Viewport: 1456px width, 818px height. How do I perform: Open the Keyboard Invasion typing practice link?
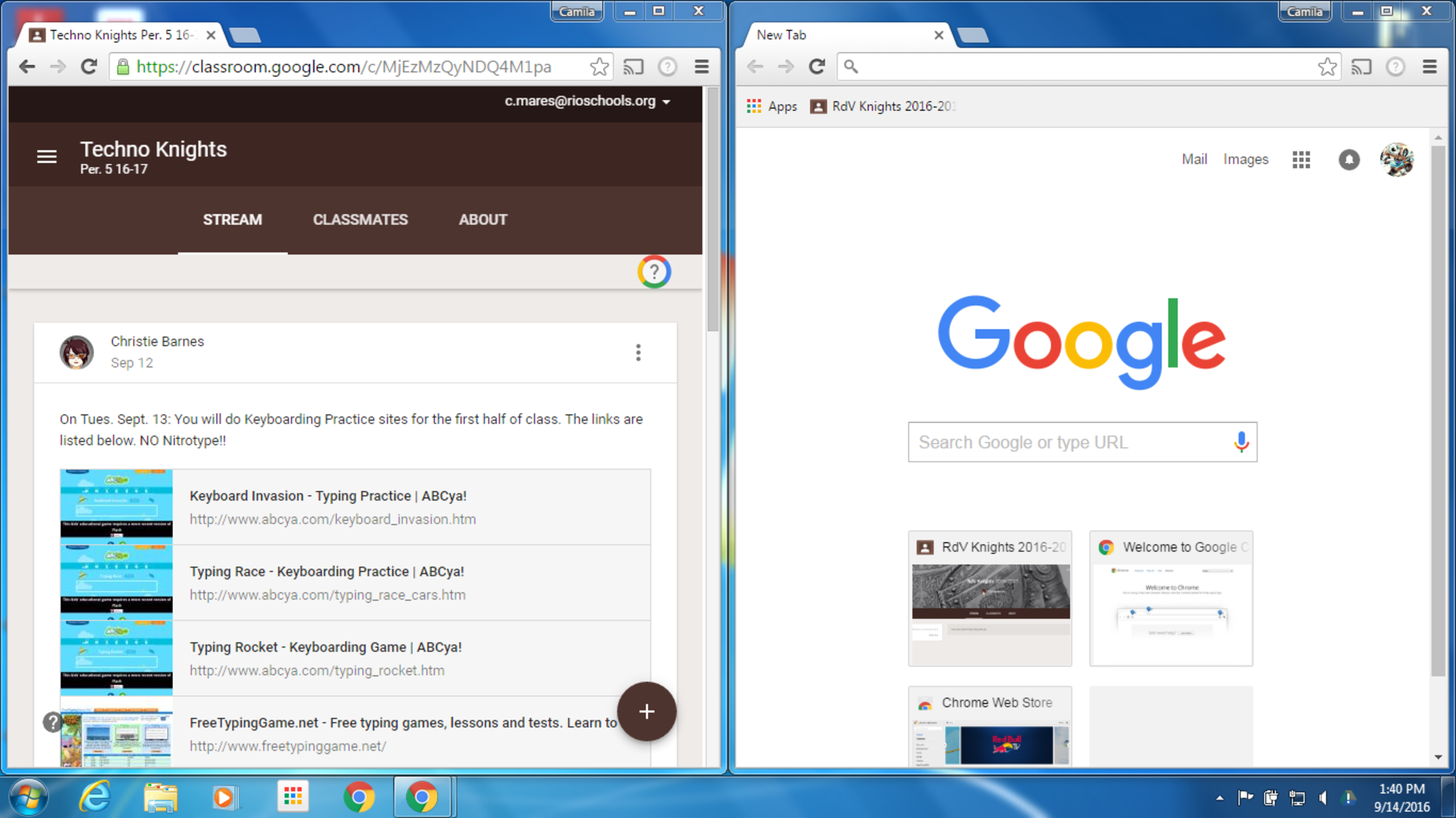(328, 496)
